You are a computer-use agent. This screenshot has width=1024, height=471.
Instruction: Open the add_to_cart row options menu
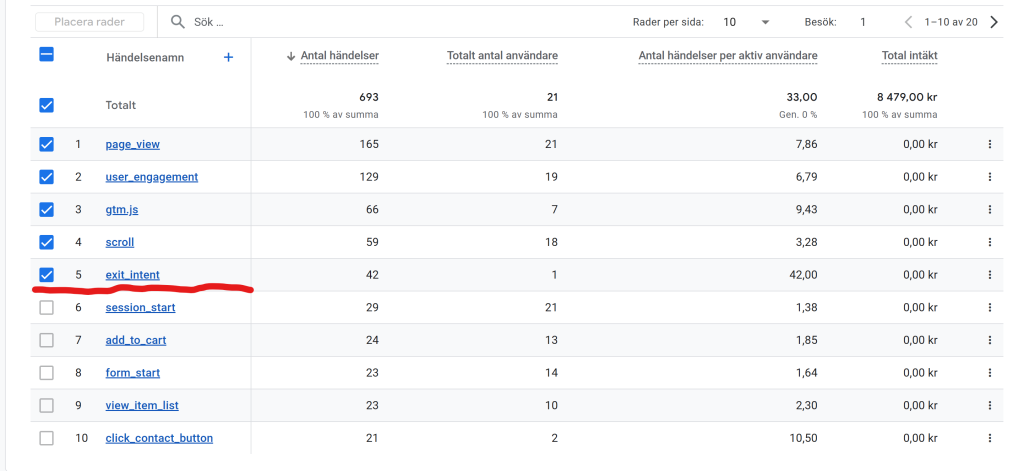pos(990,340)
